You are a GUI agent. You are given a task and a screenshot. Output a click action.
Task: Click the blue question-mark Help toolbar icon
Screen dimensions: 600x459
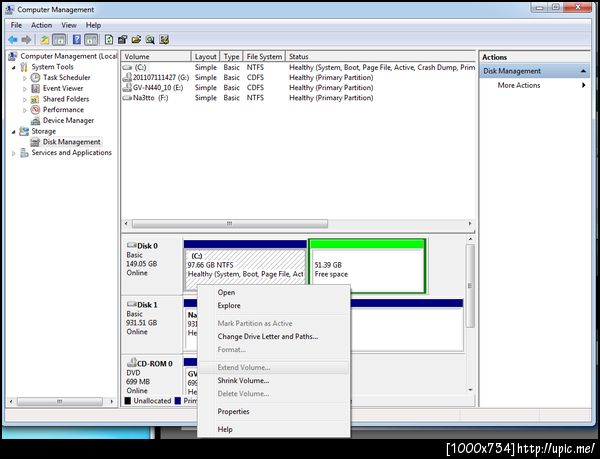click(77, 39)
